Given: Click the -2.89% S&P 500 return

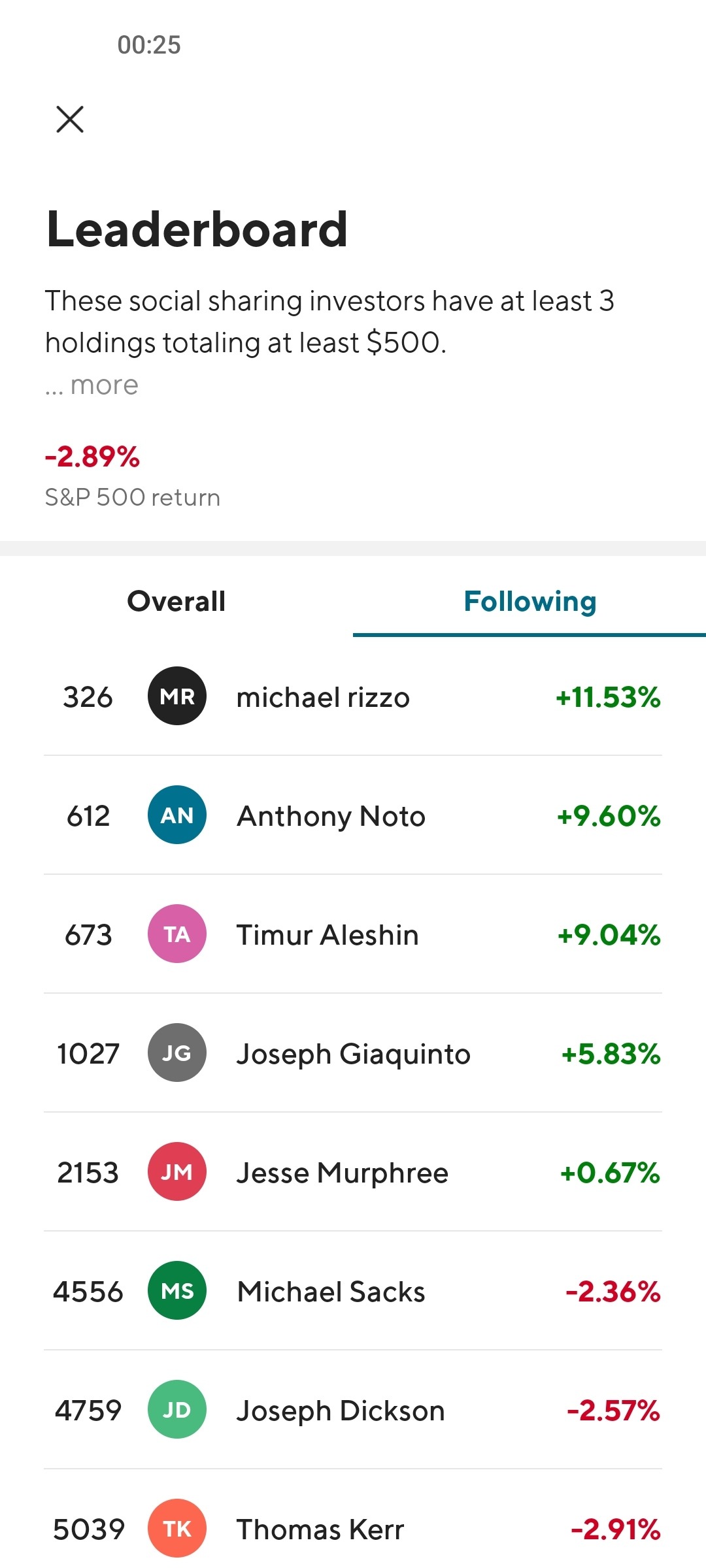Looking at the screenshot, I should coord(92,457).
